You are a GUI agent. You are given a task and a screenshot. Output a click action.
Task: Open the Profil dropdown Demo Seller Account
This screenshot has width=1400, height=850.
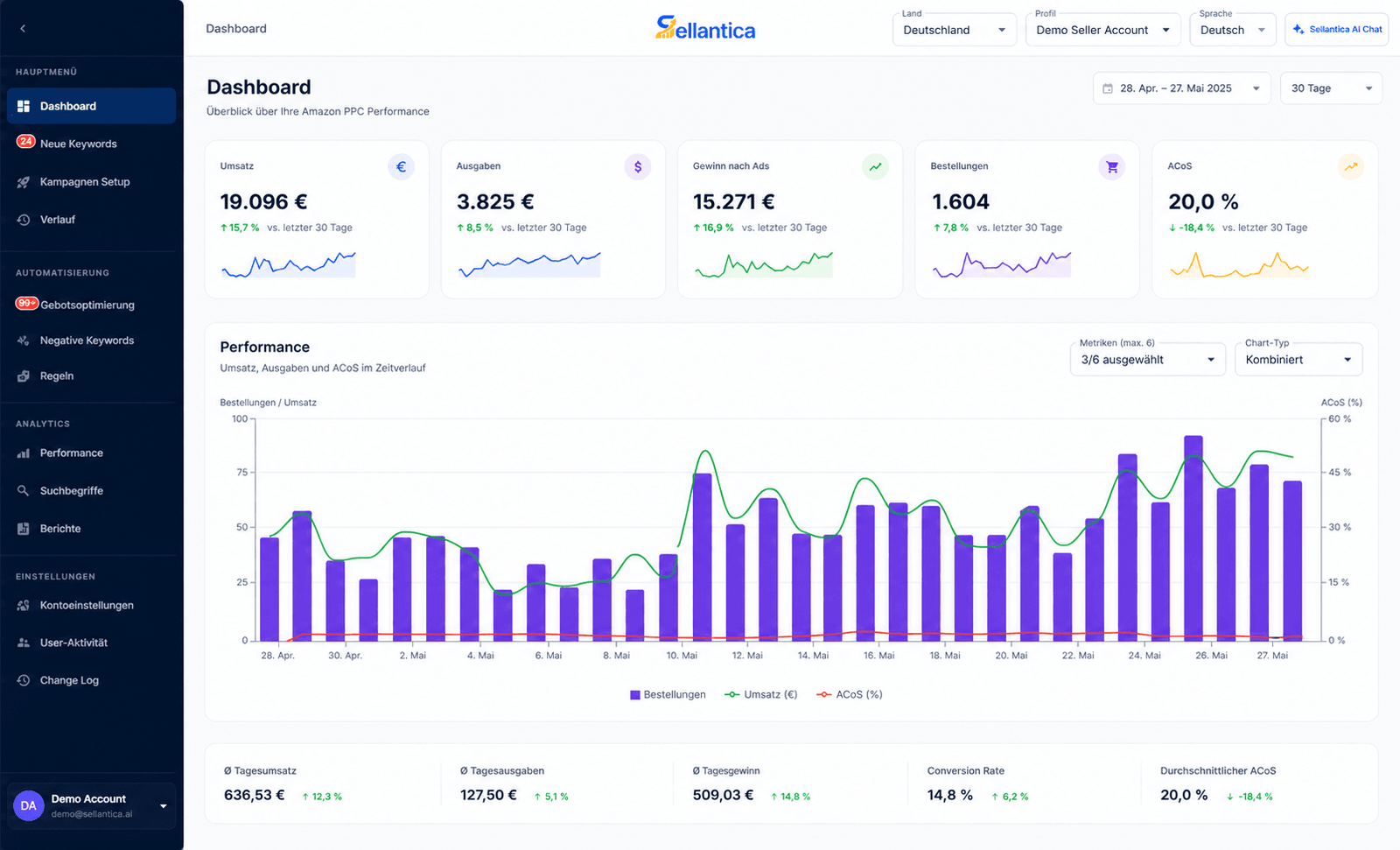(1102, 30)
